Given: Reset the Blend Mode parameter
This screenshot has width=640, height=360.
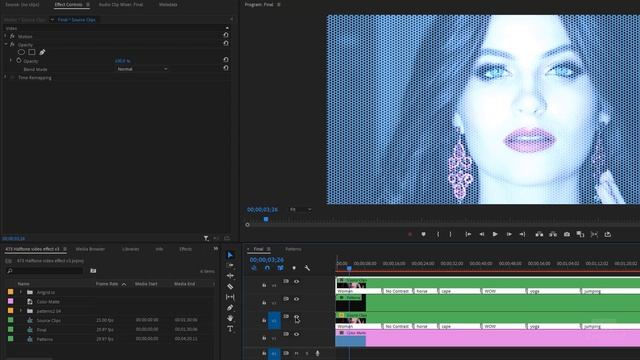Looking at the screenshot, I should tap(226, 68).
